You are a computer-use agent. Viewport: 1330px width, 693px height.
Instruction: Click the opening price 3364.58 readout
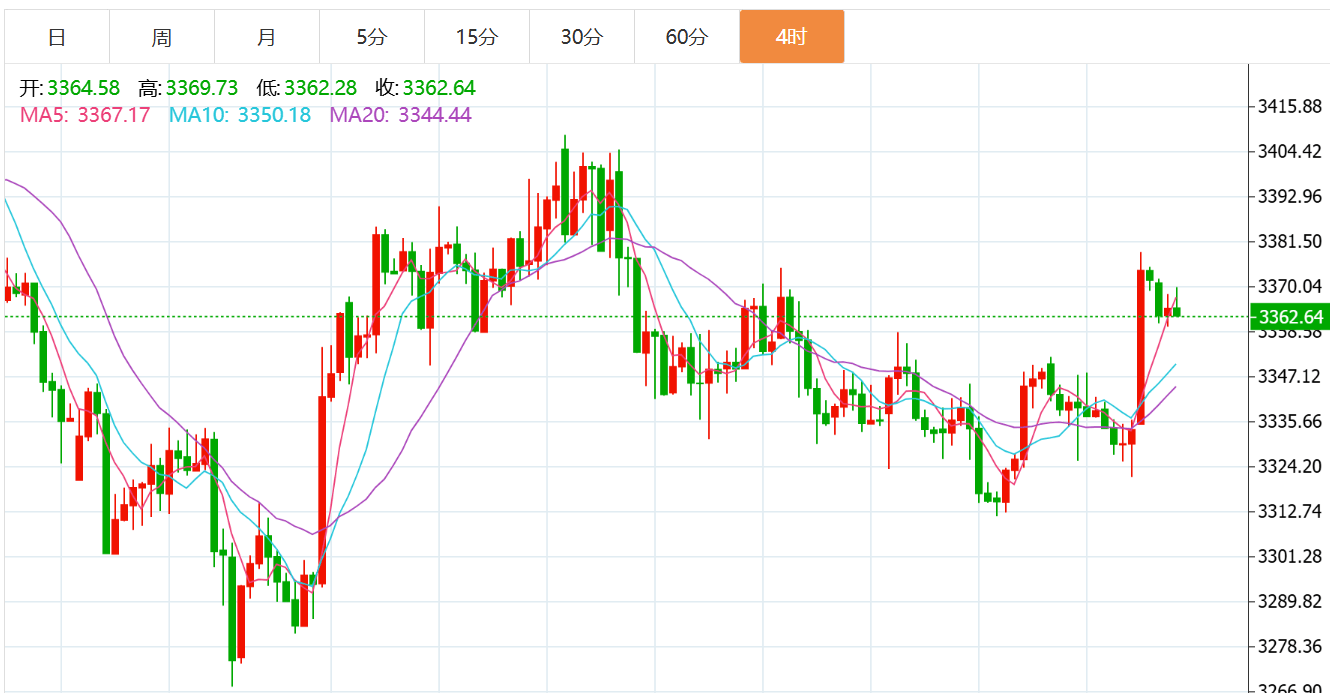[x=83, y=89]
